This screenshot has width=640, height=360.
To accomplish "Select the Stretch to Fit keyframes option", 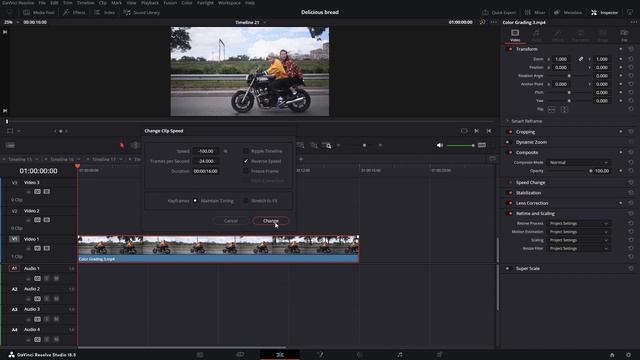I will 246,201.
